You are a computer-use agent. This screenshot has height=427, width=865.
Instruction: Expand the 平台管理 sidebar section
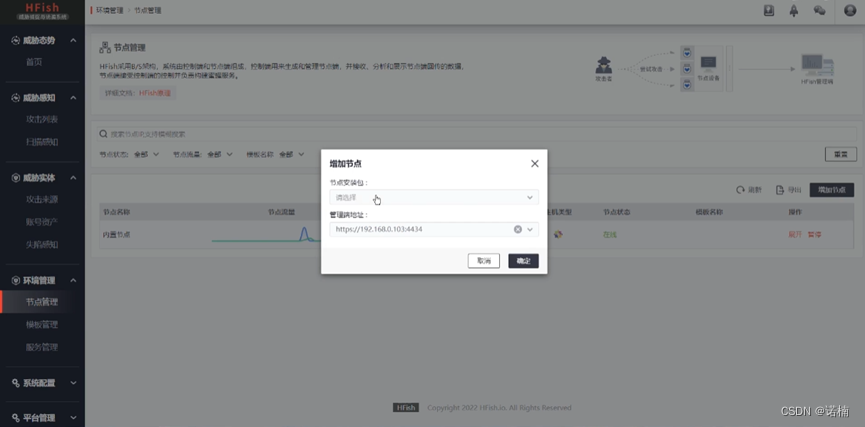pyautogui.click(x=73, y=418)
